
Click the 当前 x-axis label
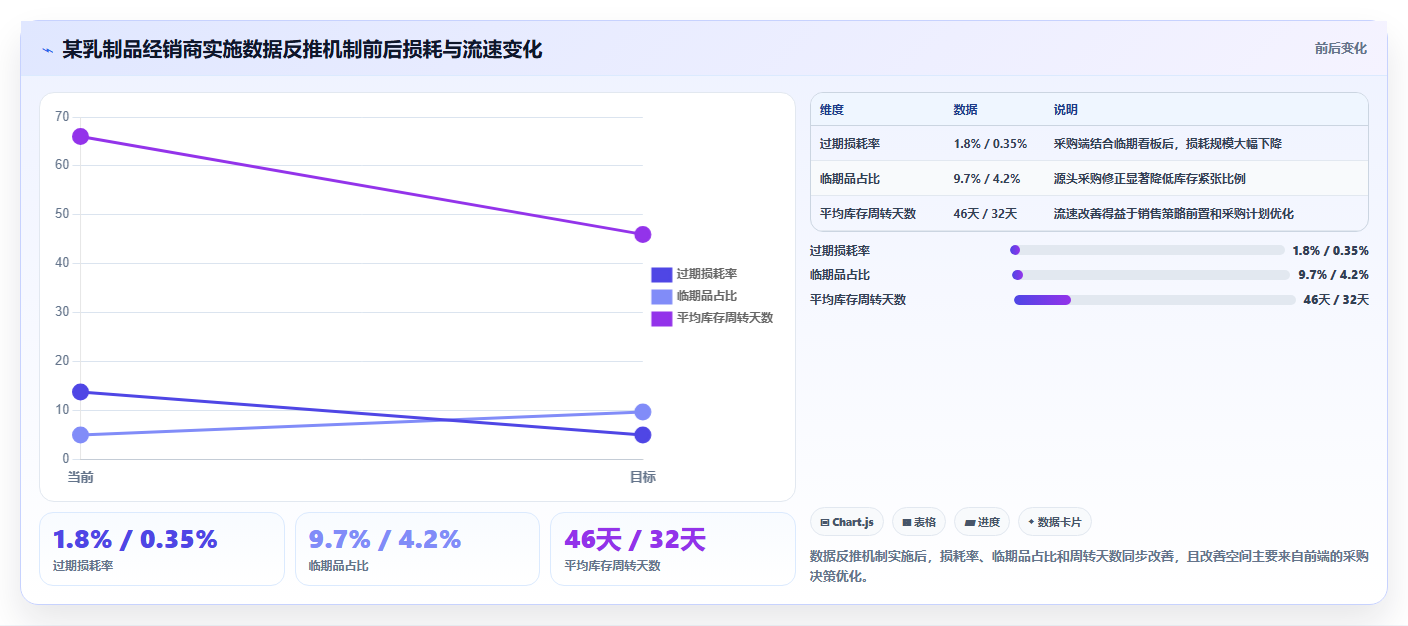(81, 477)
